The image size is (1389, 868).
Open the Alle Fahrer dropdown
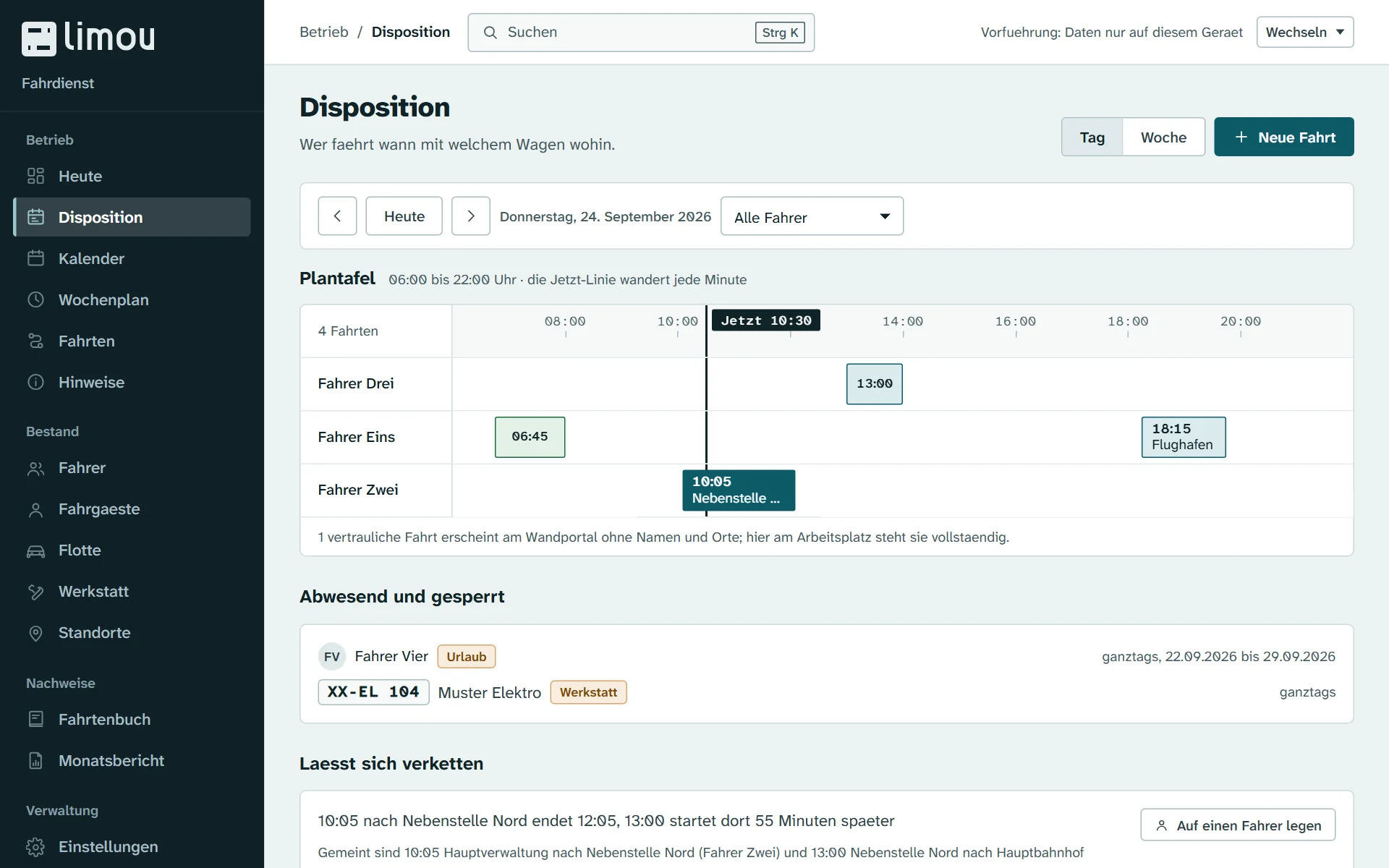[812, 216]
